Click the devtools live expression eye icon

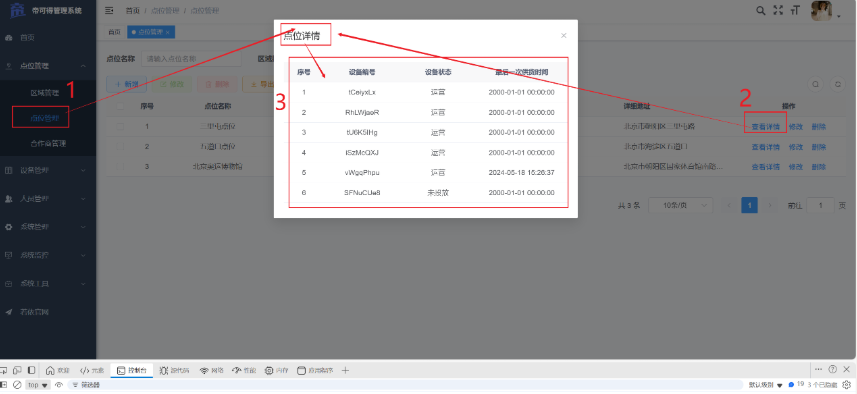click(x=59, y=385)
